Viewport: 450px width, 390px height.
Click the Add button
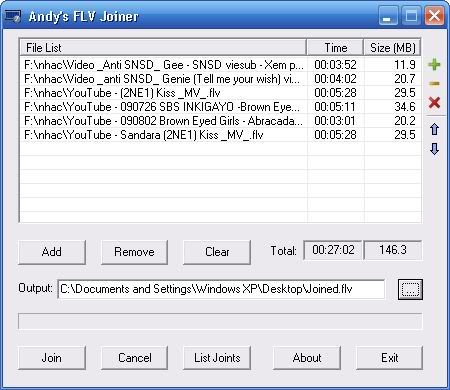52,252
